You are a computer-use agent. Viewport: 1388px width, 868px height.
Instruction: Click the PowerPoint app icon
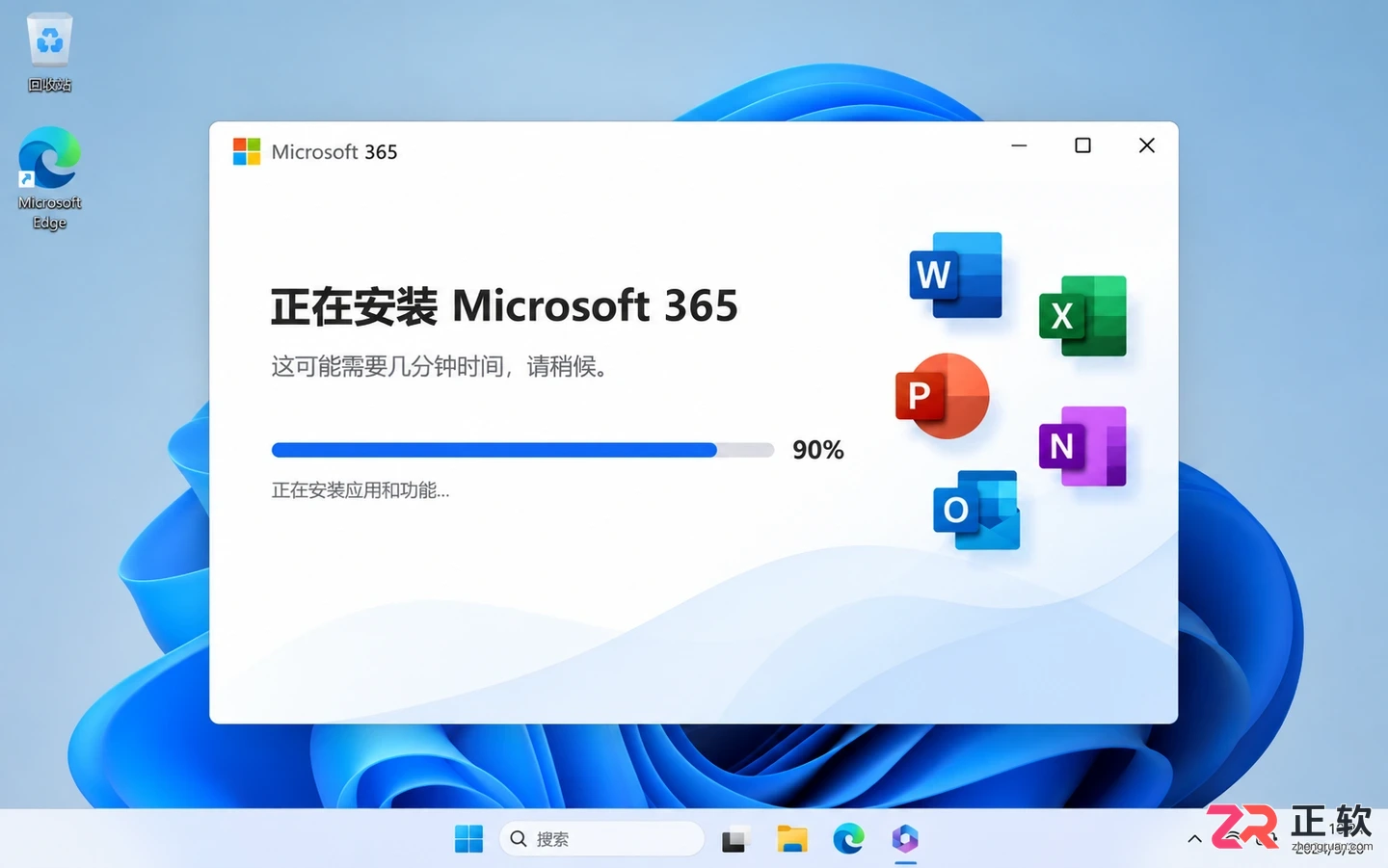pyautogui.click(x=942, y=395)
